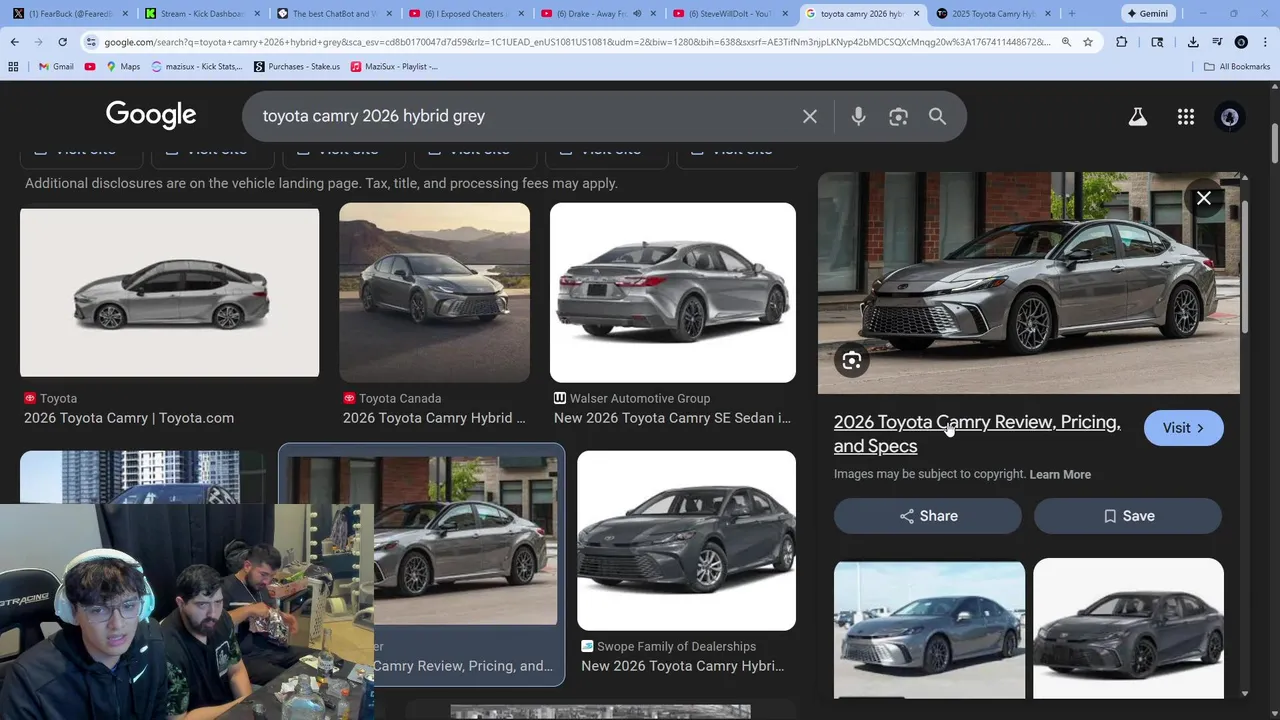
Task: Close the SteveWillDoIt tab
Action: click(x=784, y=13)
